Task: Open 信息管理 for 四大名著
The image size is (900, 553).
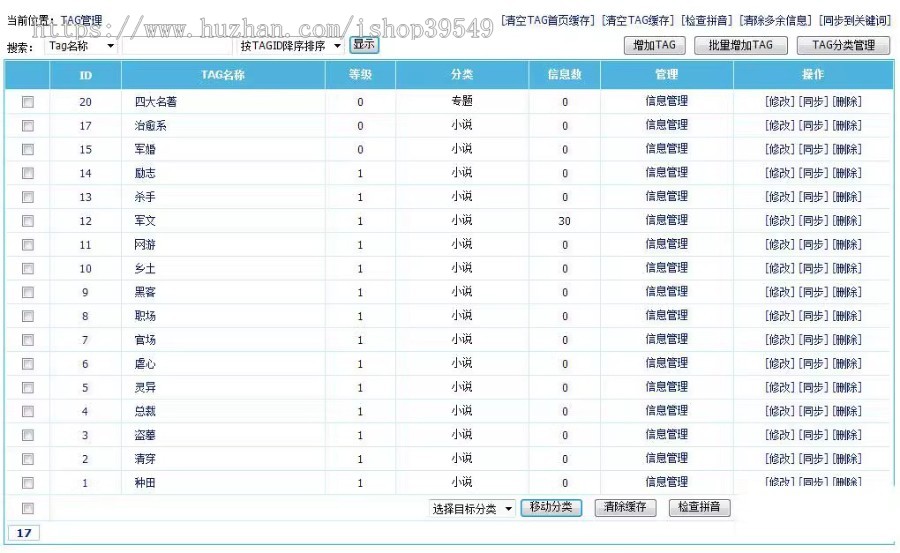Action: click(666, 102)
